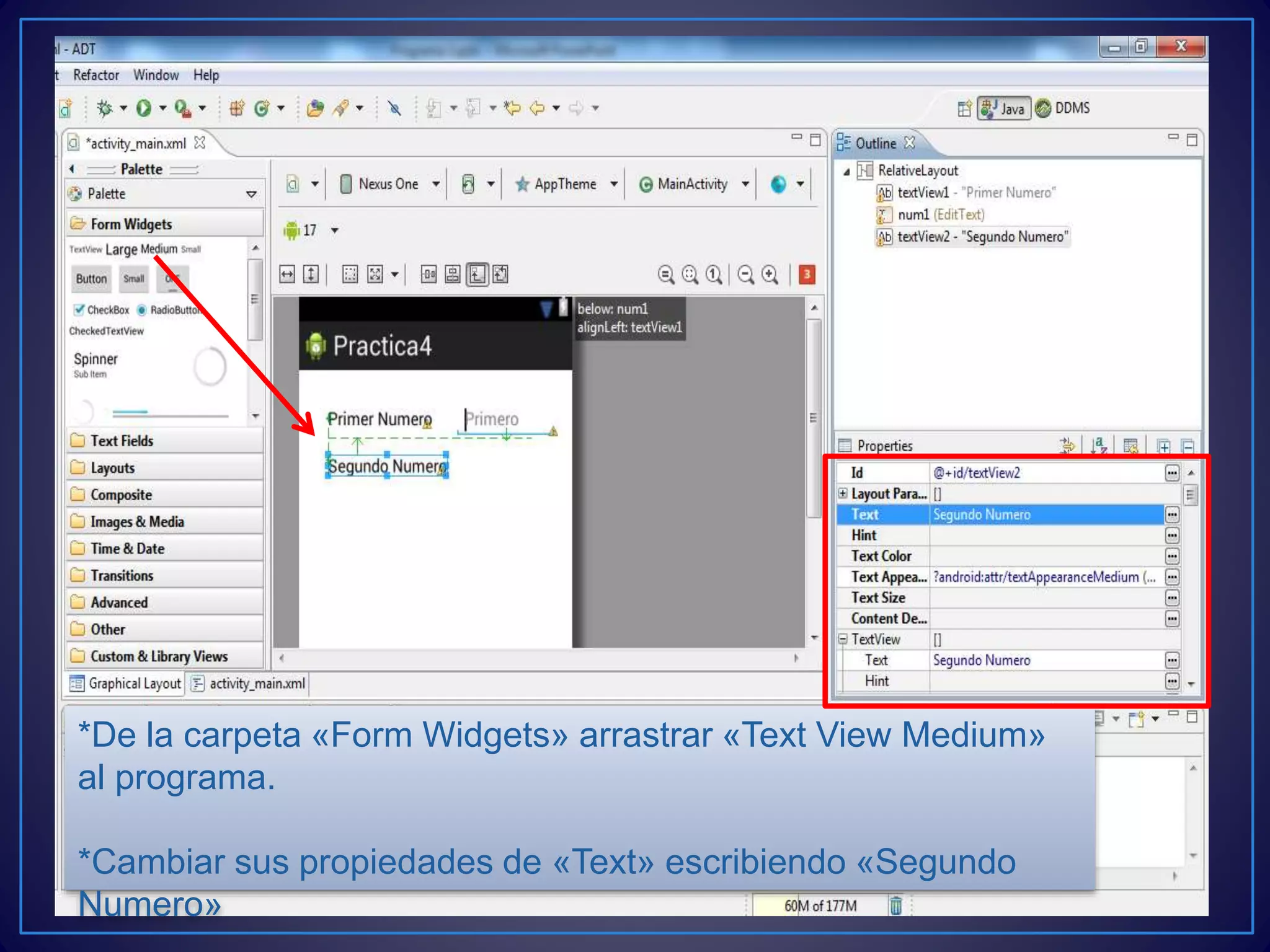Click the ellipsis button for Text Color
The image size is (1270, 952).
[x=1171, y=556]
